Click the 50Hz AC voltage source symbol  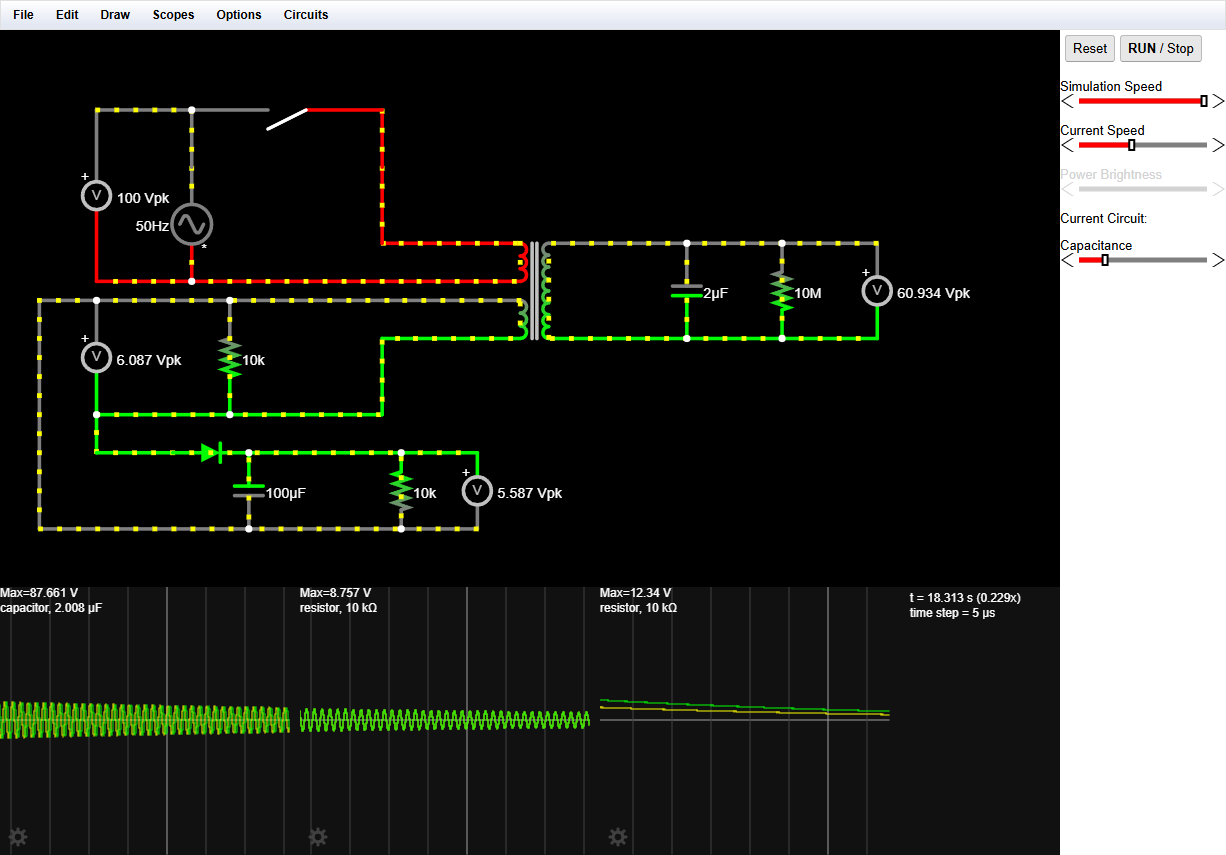coord(191,225)
